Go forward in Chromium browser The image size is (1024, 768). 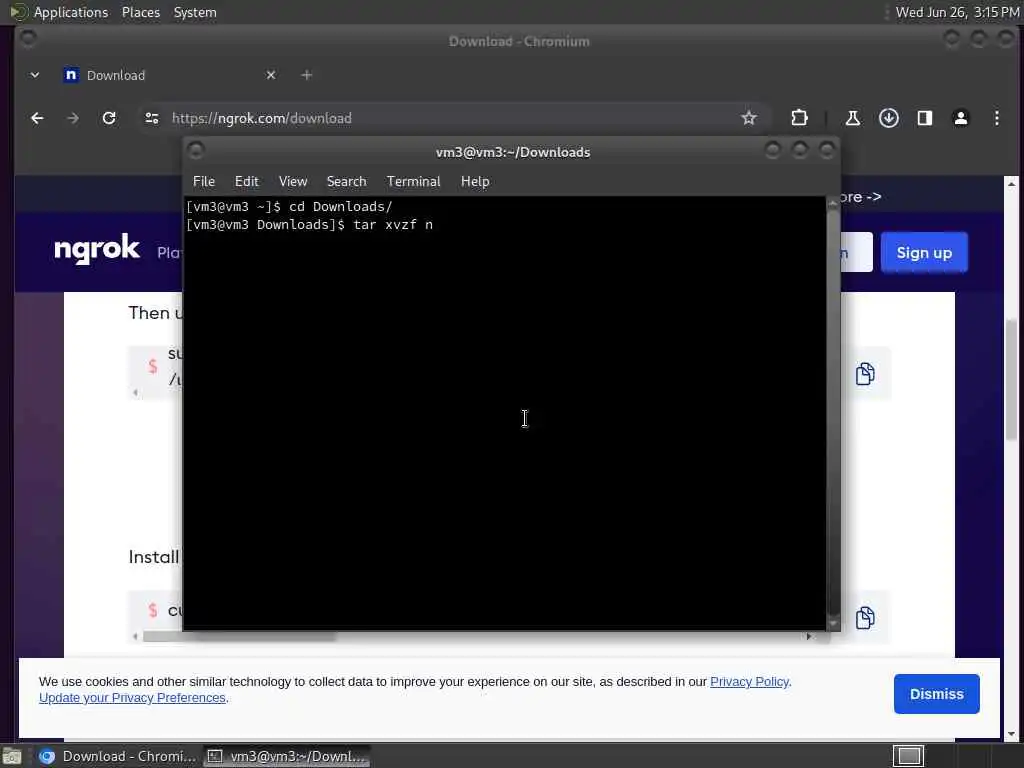click(73, 118)
